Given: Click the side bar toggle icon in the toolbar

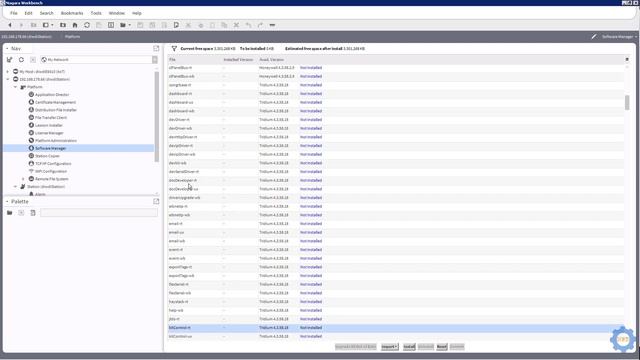Looking at the screenshot, I should 47,25.
